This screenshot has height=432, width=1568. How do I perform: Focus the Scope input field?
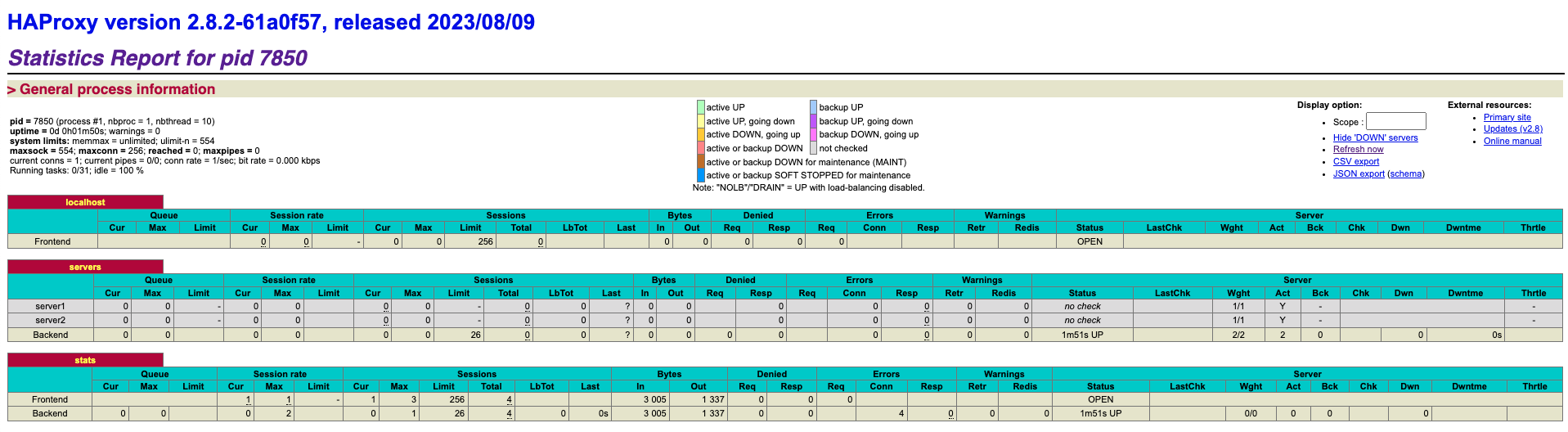point(1395,121)
